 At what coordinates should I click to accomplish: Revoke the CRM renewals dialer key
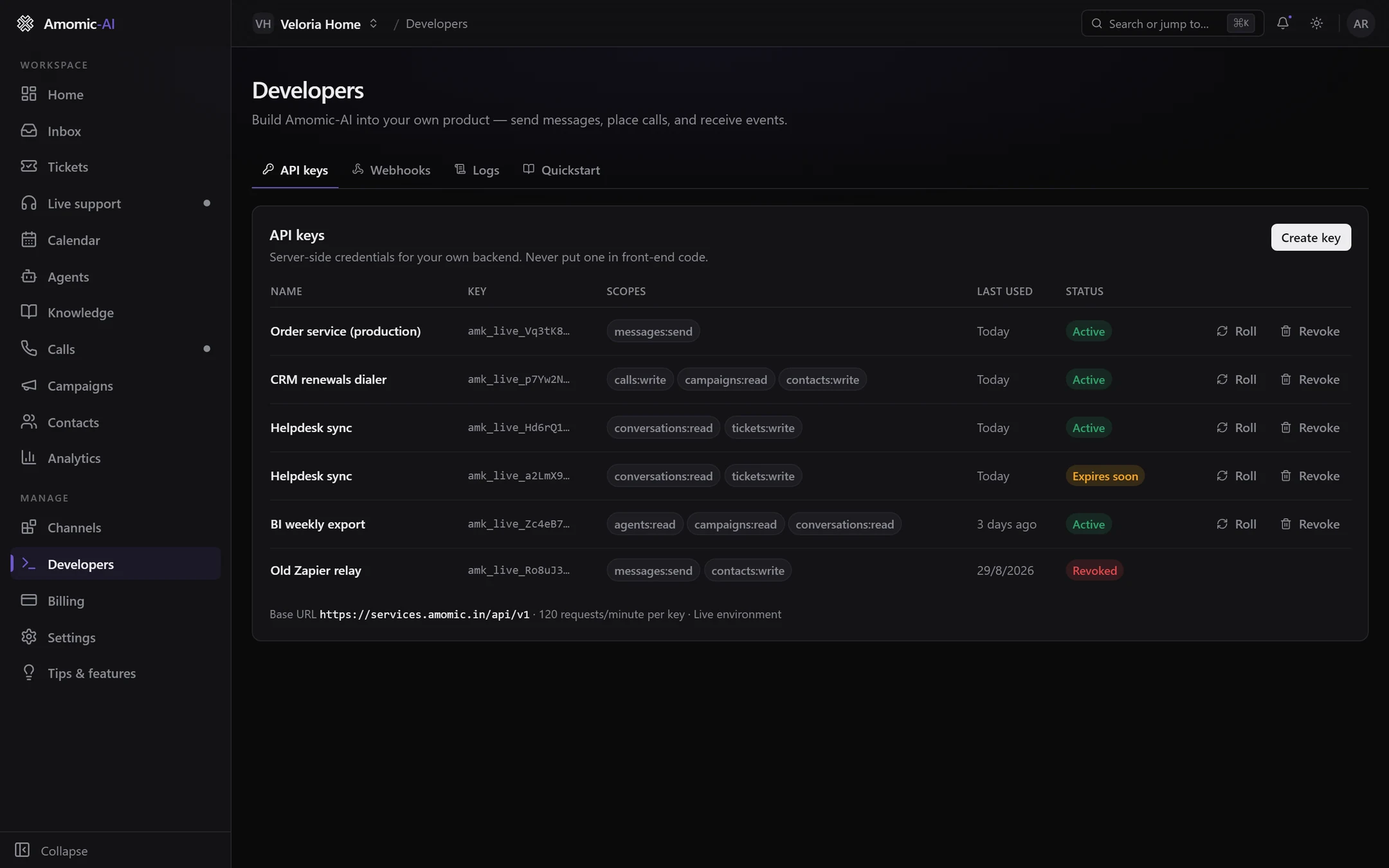click(1309, 379)
